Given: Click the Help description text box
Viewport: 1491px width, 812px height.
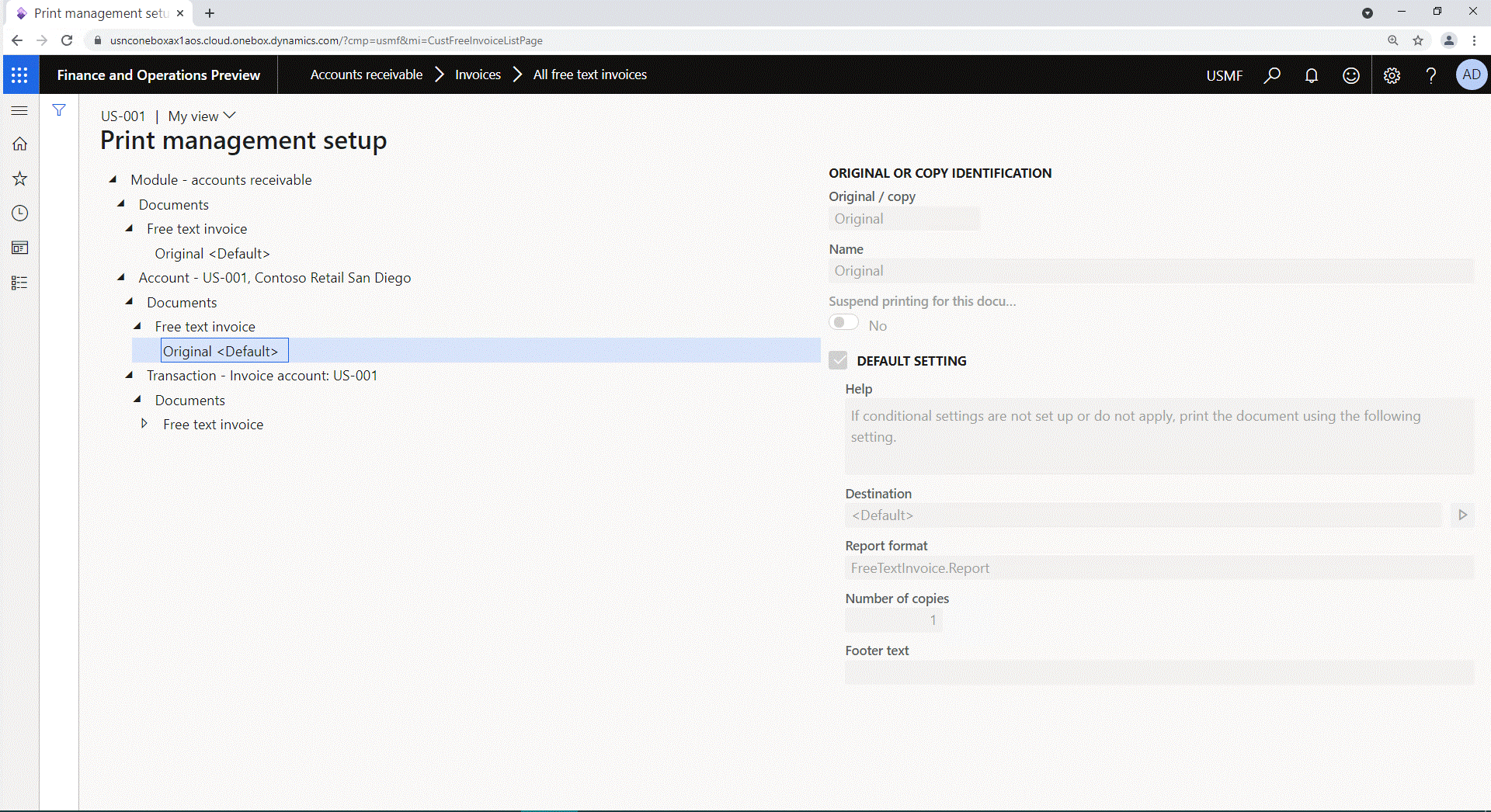Looking at the screenshot, I should [1159, 436].
